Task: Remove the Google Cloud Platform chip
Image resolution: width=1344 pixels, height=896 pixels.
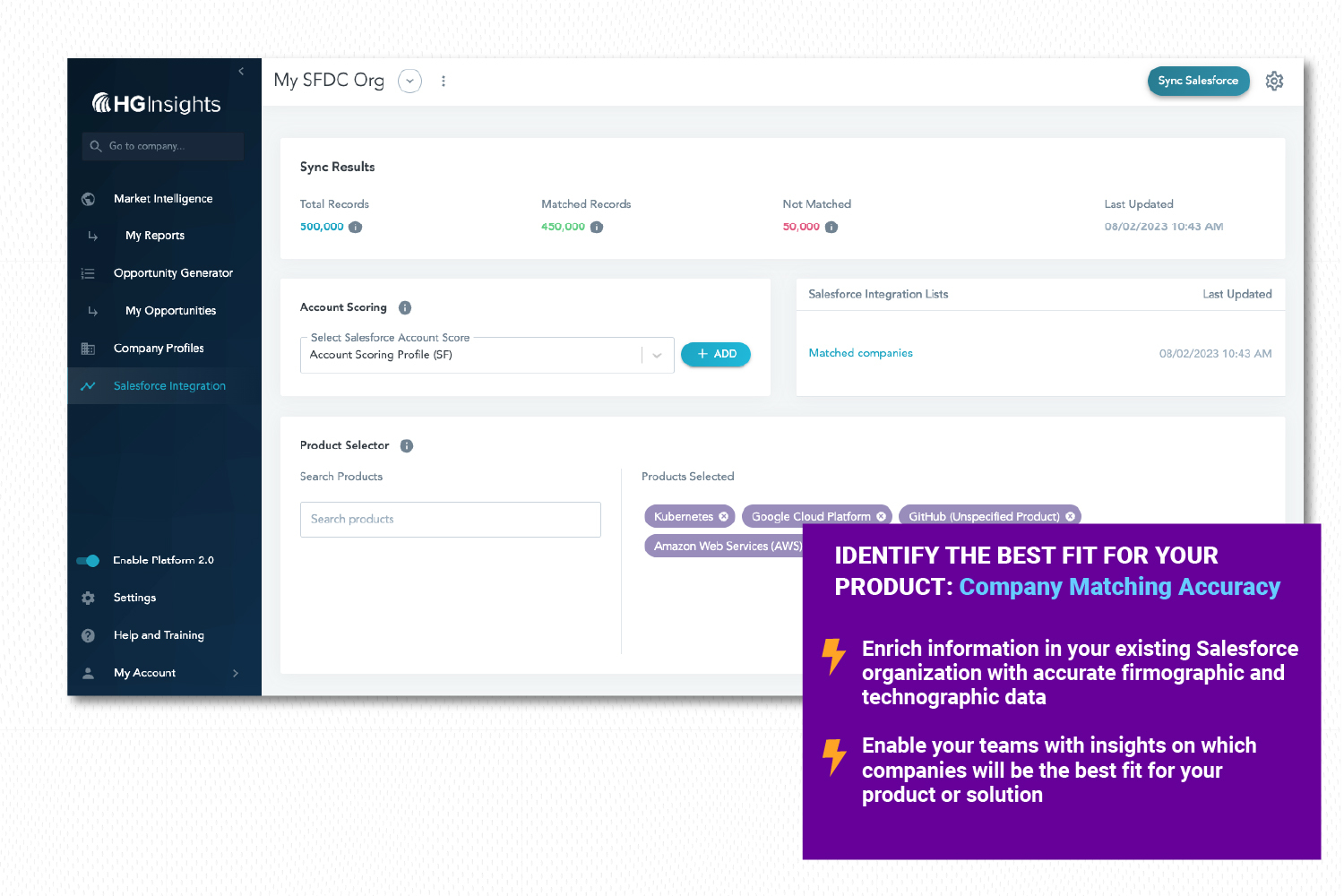Action: [881, 517]
